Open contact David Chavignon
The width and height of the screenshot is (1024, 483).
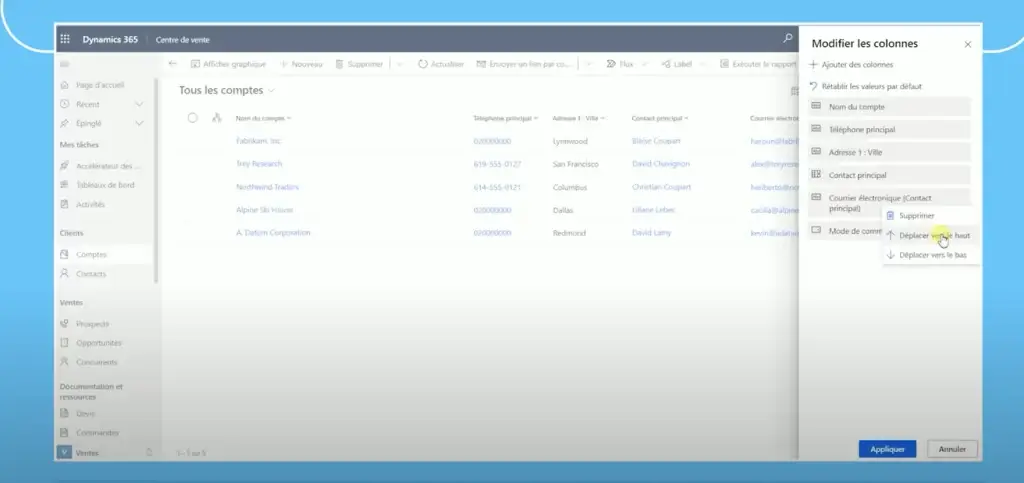(x=660, y=164)
